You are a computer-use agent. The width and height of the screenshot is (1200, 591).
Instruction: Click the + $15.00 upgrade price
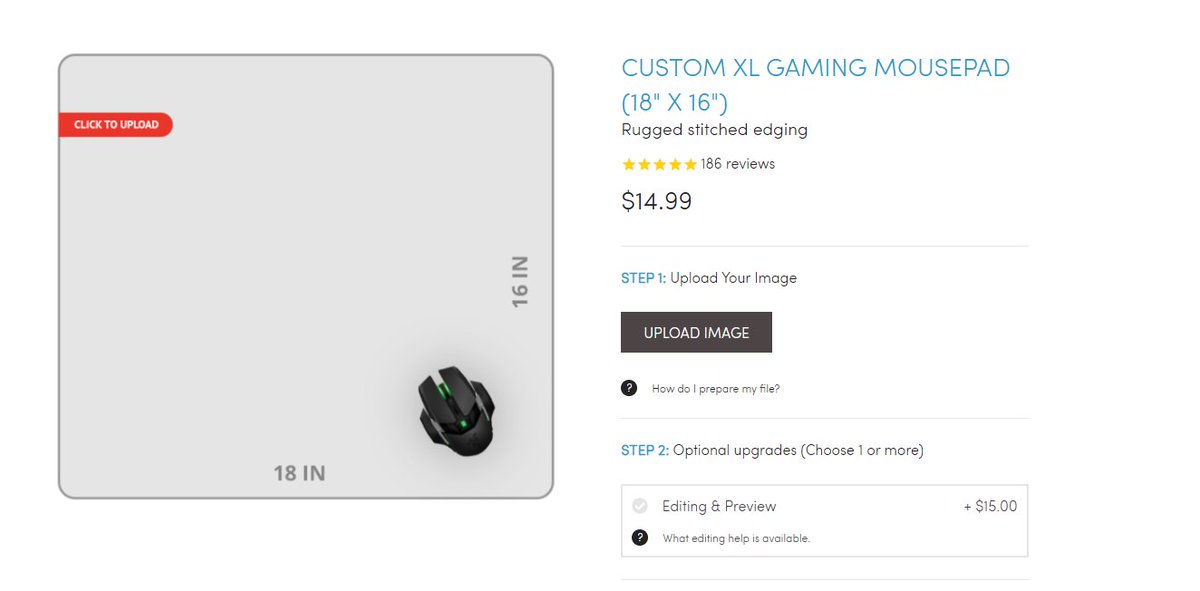point(990,506)
